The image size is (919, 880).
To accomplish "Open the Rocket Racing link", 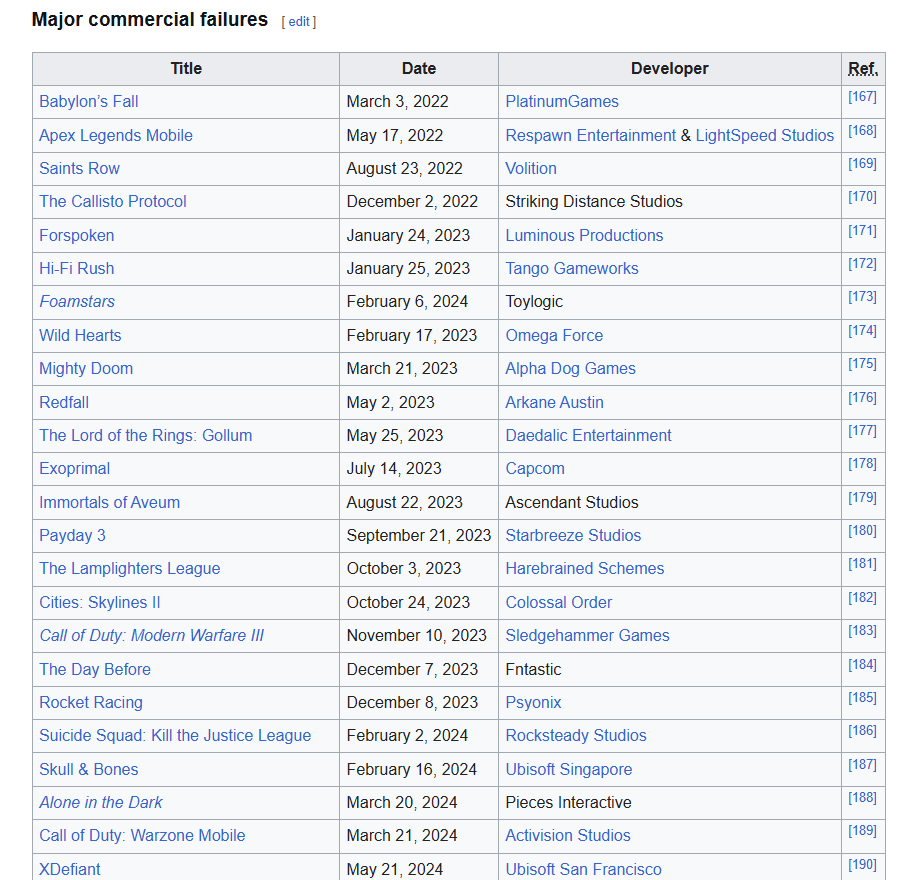I will click(x=91, y=702).
